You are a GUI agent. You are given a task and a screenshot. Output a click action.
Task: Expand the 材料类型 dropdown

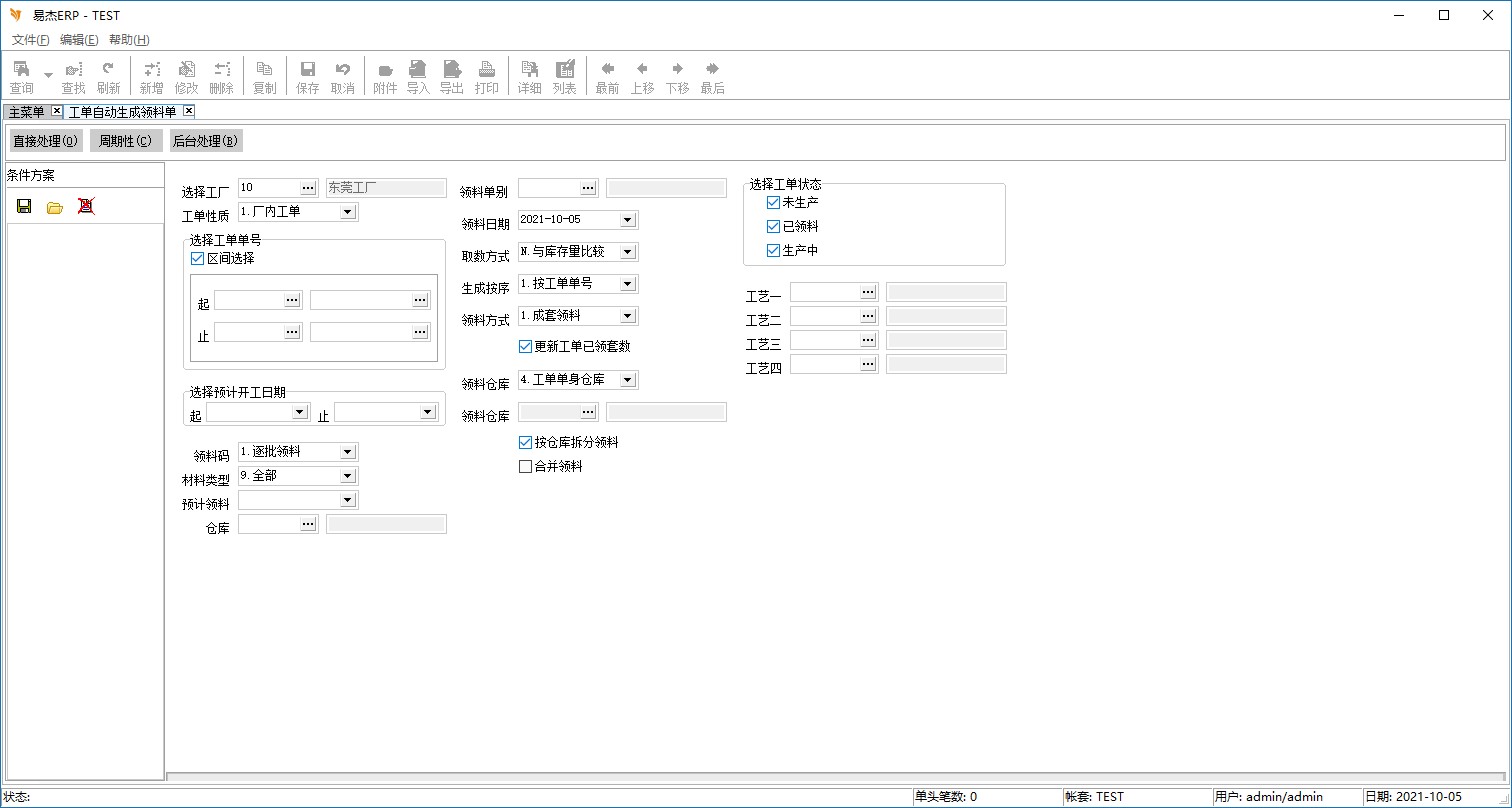pyautogui.click(x=347, y=476)
